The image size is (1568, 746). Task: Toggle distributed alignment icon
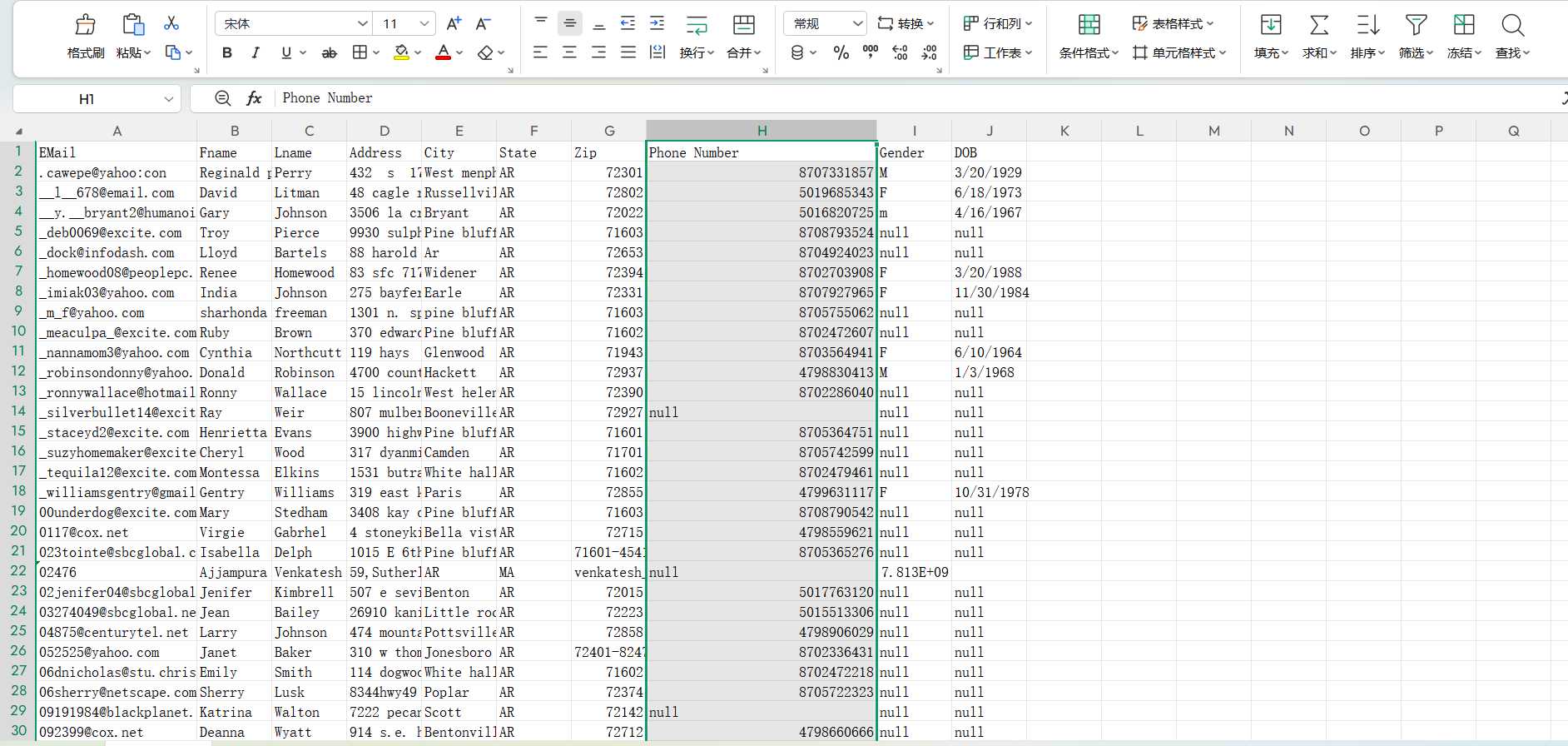pyautogui.click(x=657, y=52)
